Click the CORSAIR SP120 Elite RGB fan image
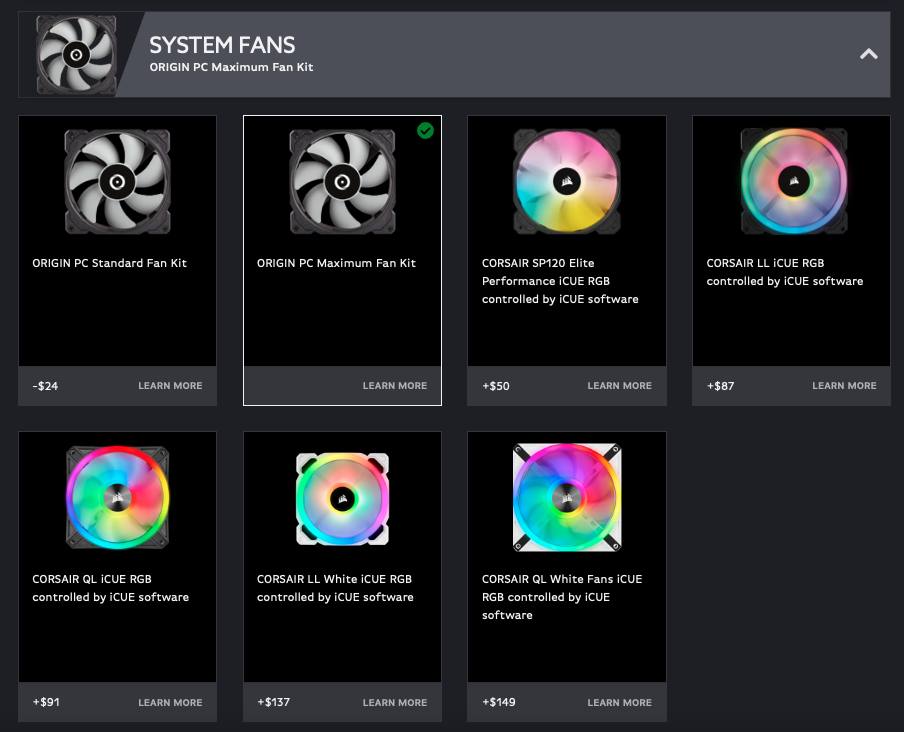 (567, 180)
